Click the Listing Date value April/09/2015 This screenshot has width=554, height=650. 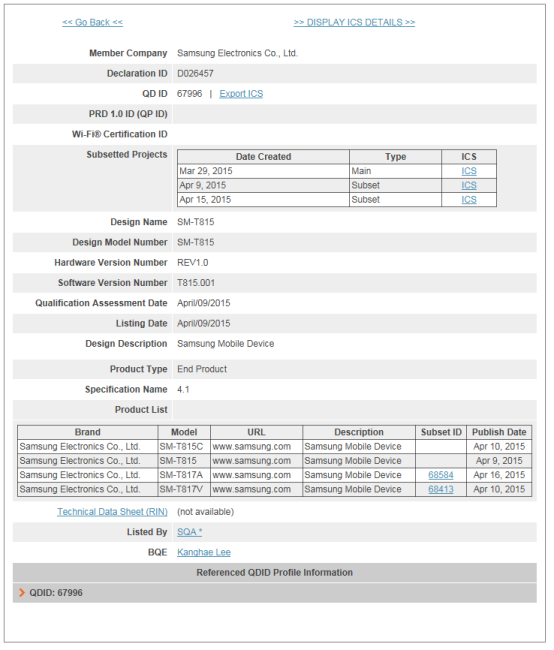204,324
